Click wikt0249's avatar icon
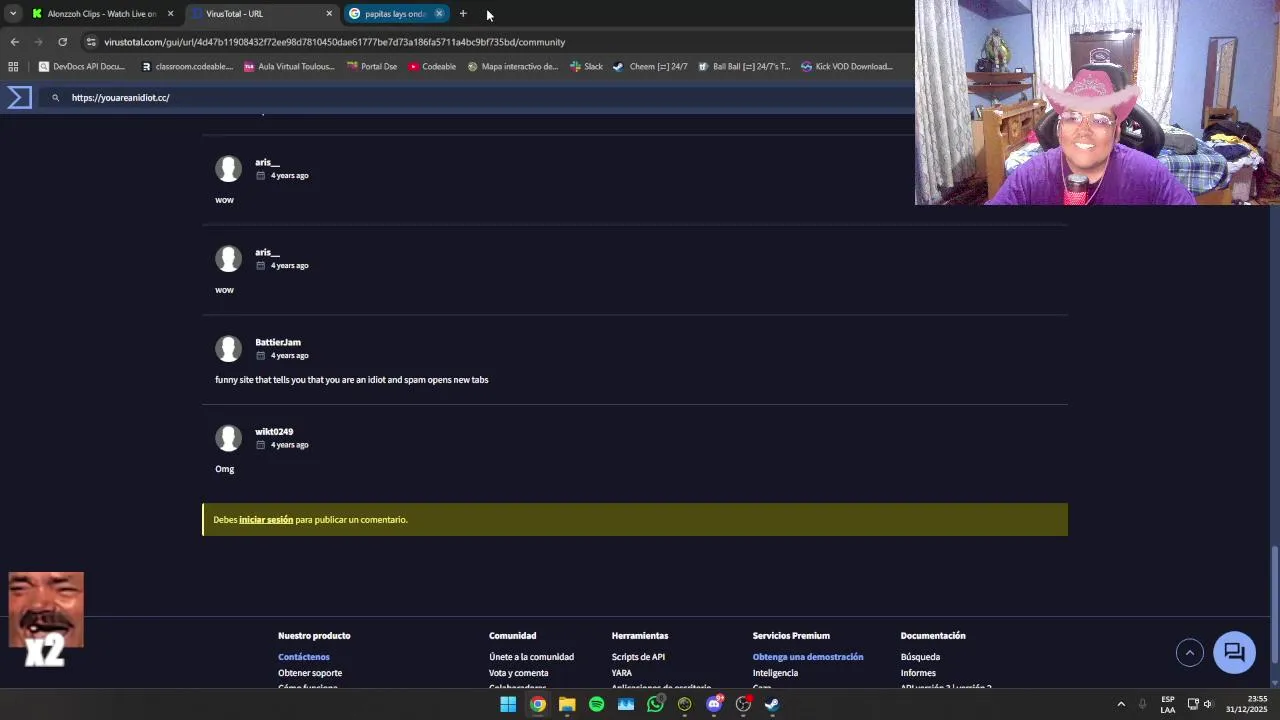Viewport: 1280px width, 720px height. coord(228,438)
